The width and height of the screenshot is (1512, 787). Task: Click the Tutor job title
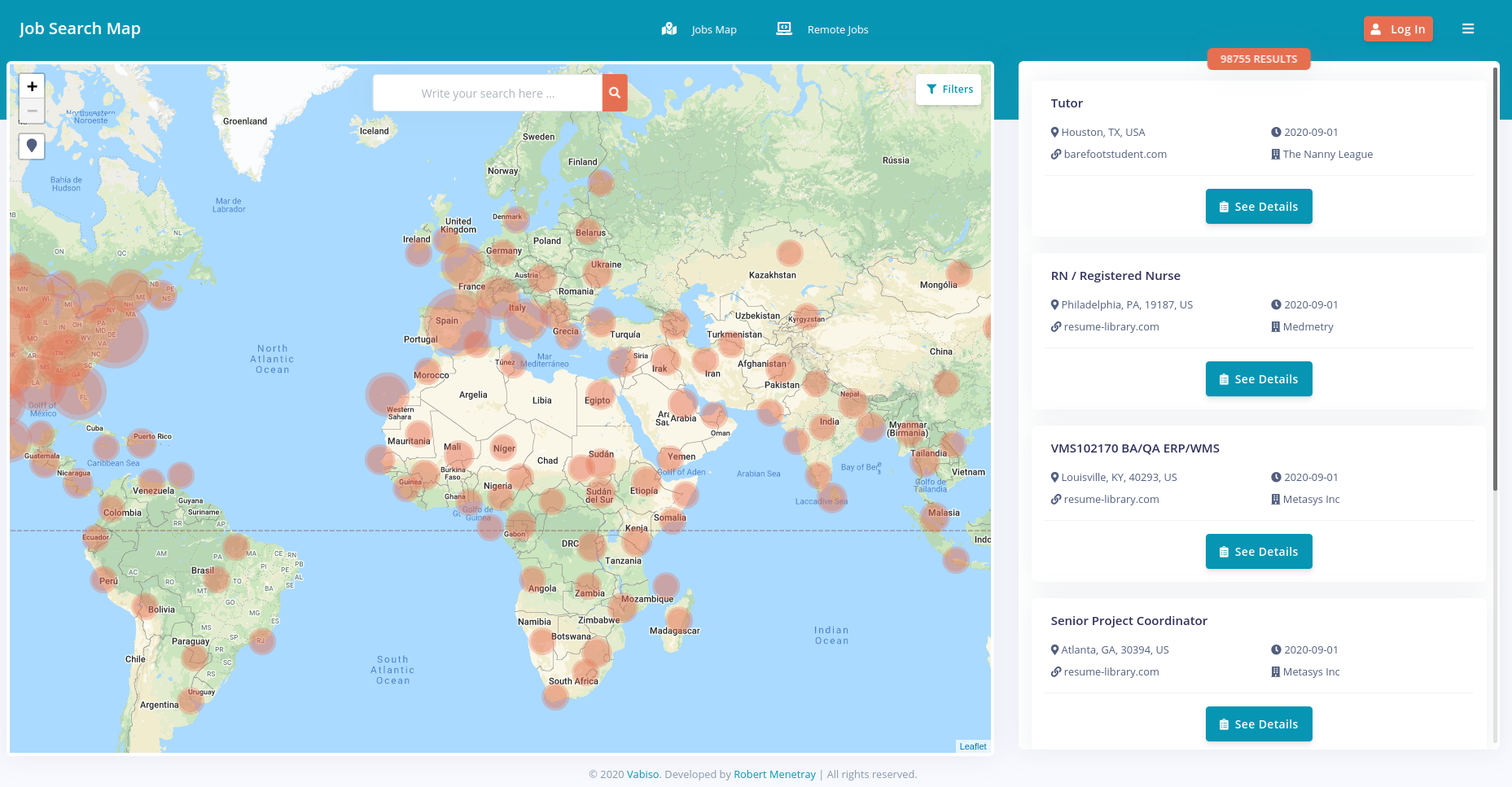tap(1067, 103)
